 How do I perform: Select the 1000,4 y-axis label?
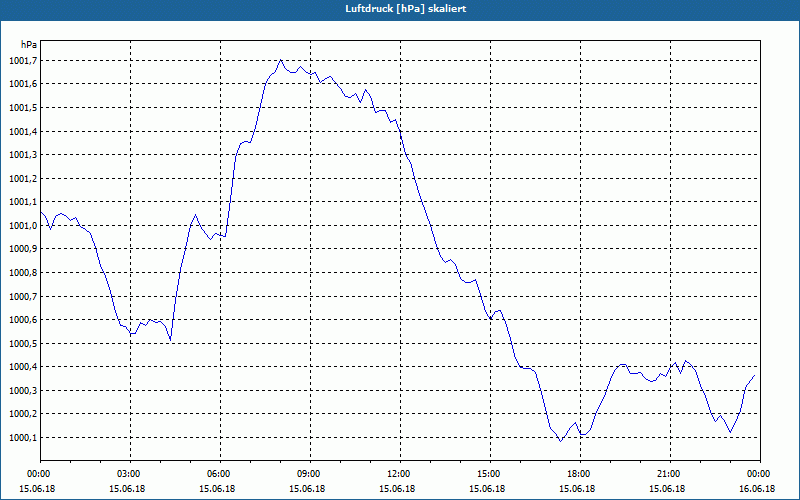[x=23, y=367]
